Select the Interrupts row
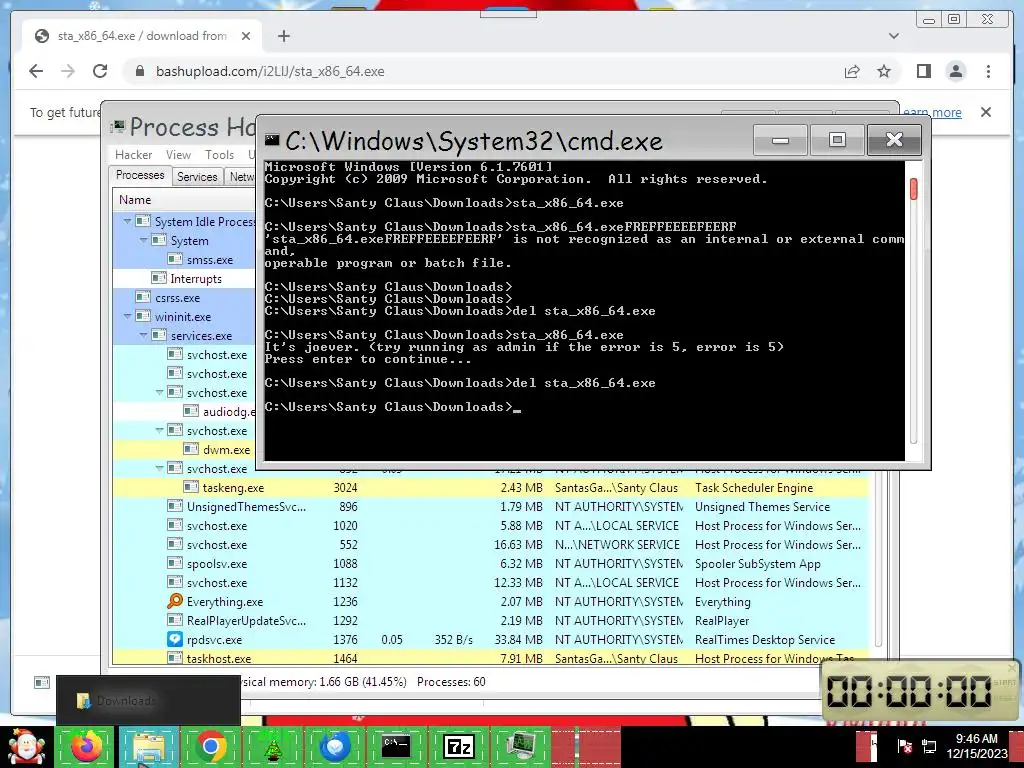 pos(185,278)
